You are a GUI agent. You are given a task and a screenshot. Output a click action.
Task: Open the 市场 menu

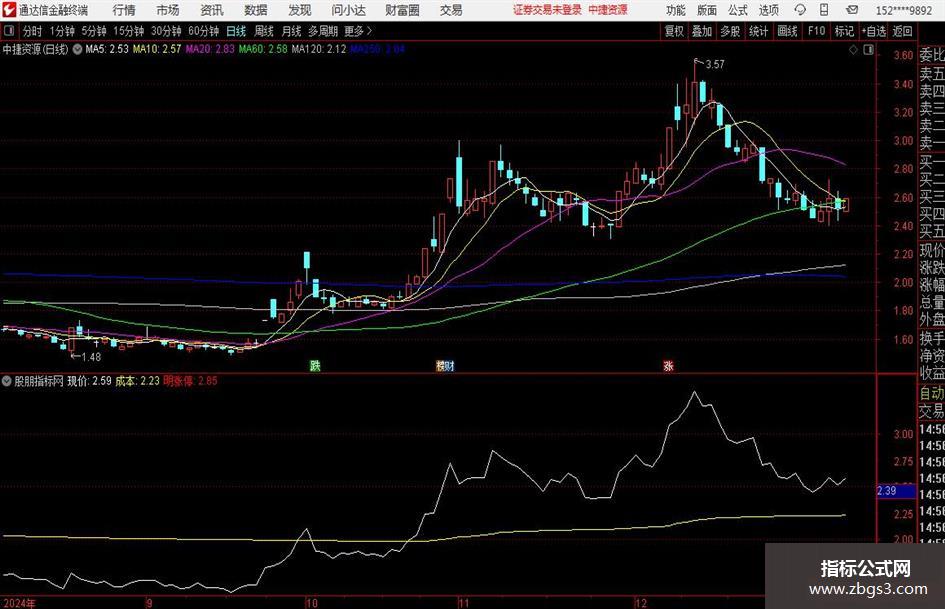click(168, 10)
